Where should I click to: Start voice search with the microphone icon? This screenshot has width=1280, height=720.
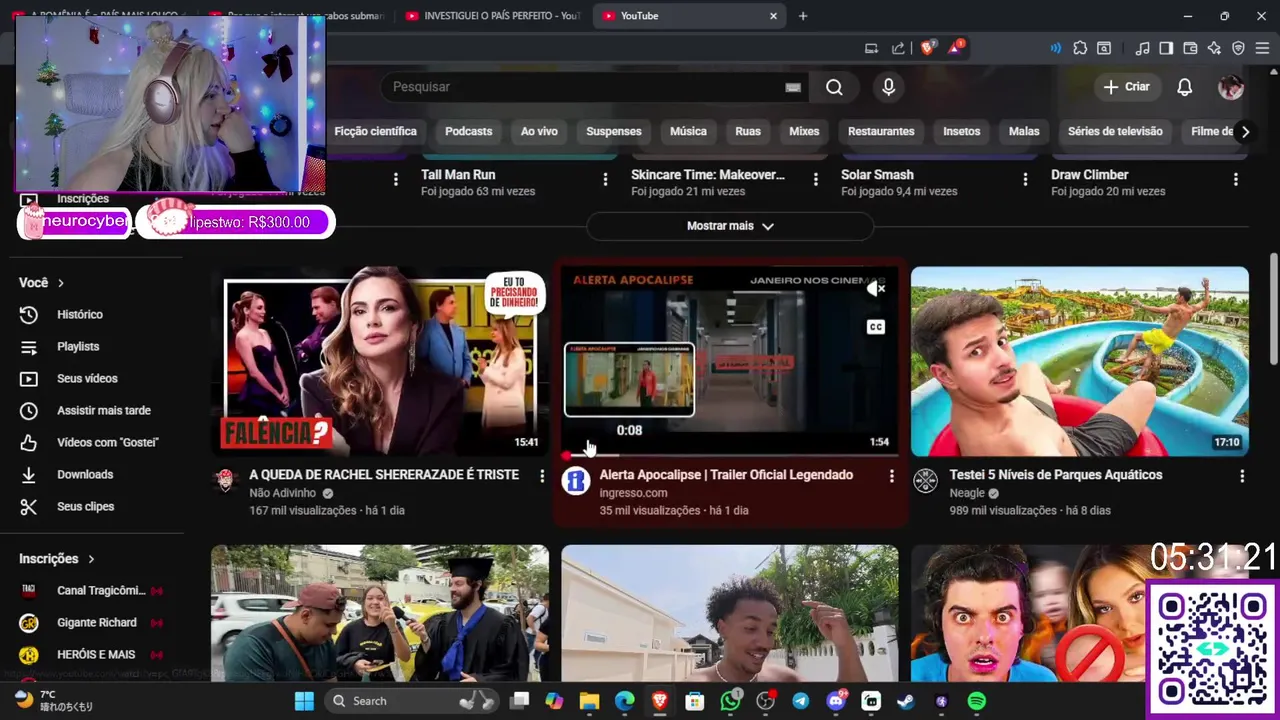(888, 87)
